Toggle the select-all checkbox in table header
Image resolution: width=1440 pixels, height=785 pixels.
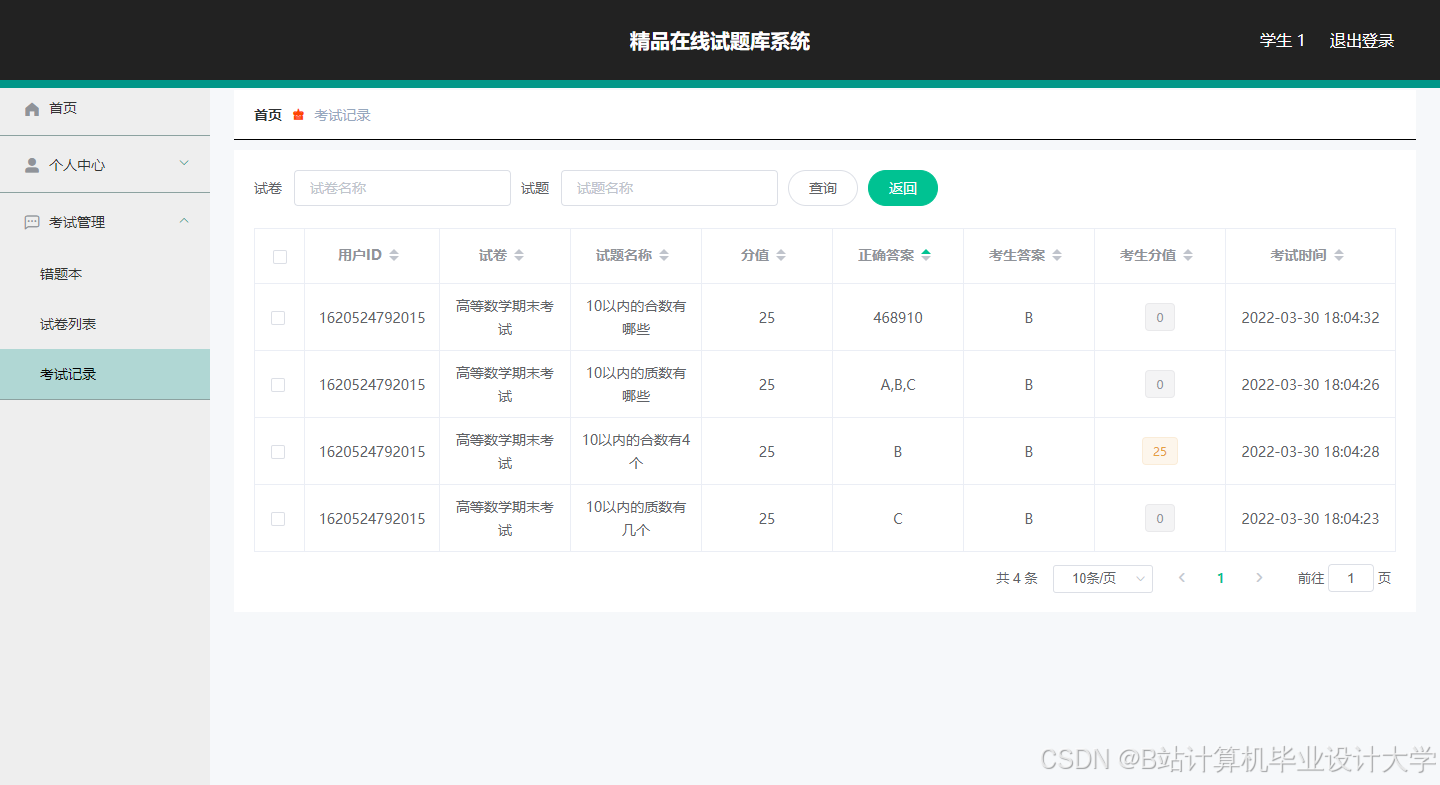pos(279,257)
